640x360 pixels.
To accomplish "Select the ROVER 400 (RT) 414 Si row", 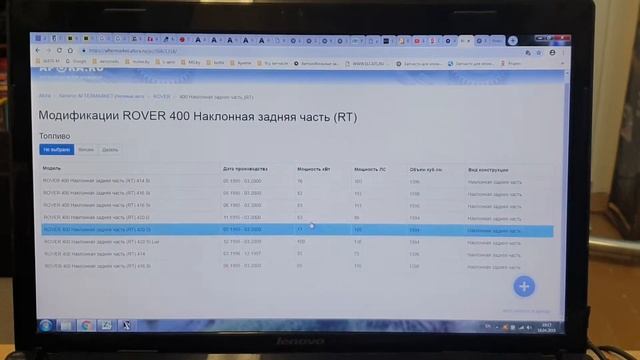I will click(x=297, y=181).
